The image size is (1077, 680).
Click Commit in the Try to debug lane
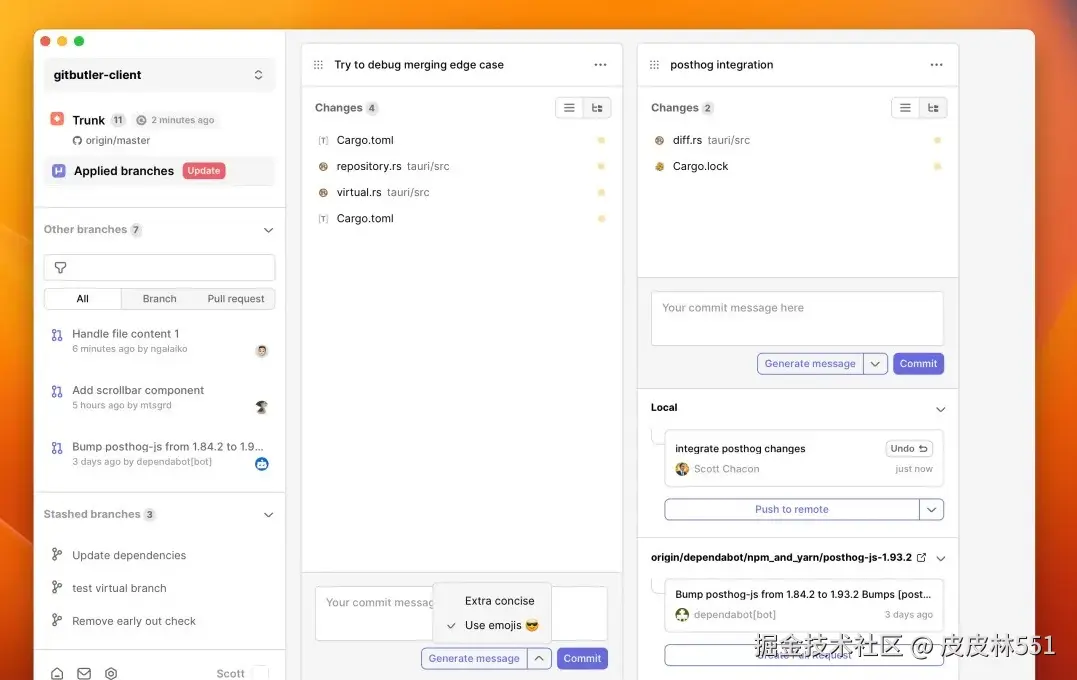click(582, 659)
